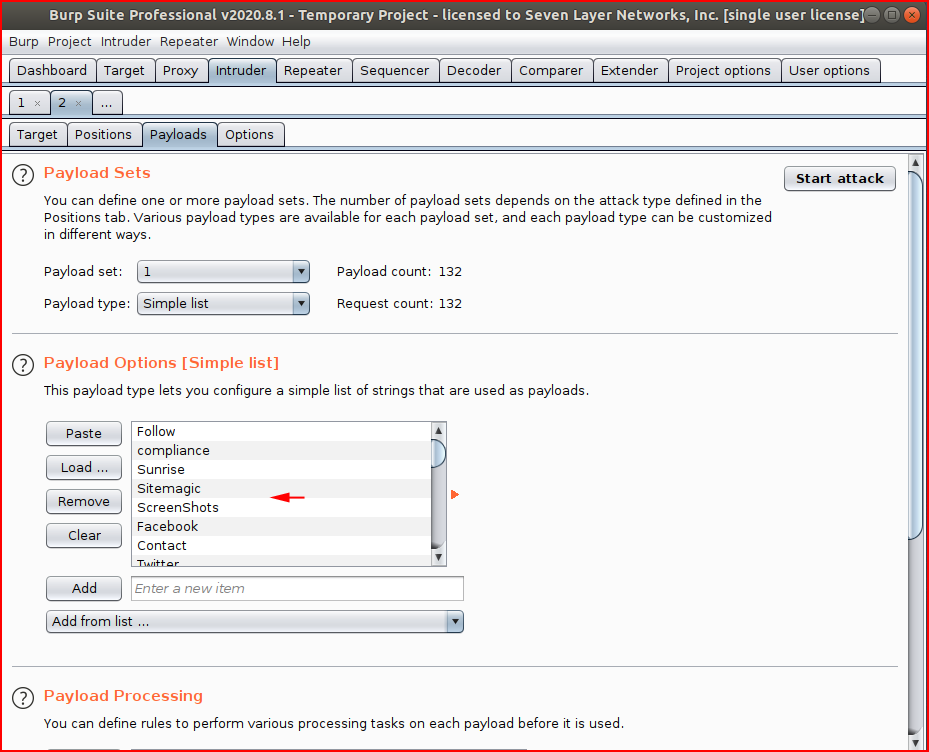Click orange arrow beside payload list
The image size is (929, 752).
454,494
